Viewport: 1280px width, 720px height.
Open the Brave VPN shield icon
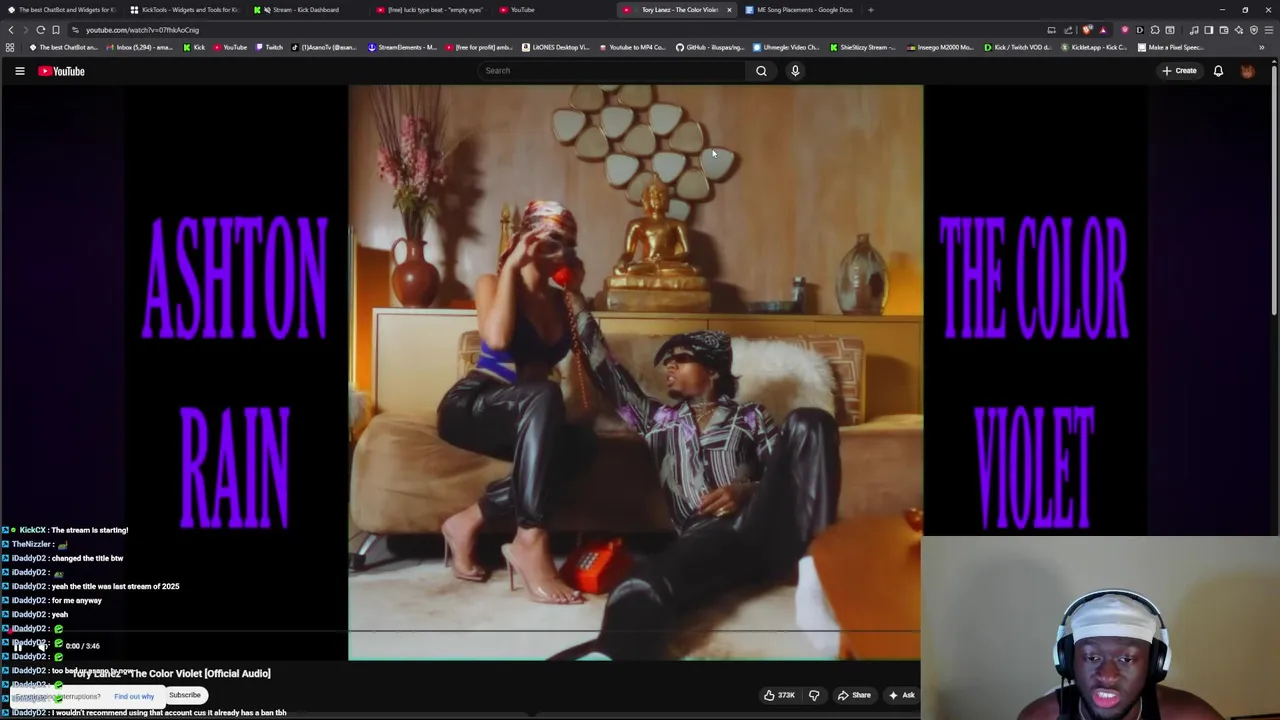tap(1254, 30)
